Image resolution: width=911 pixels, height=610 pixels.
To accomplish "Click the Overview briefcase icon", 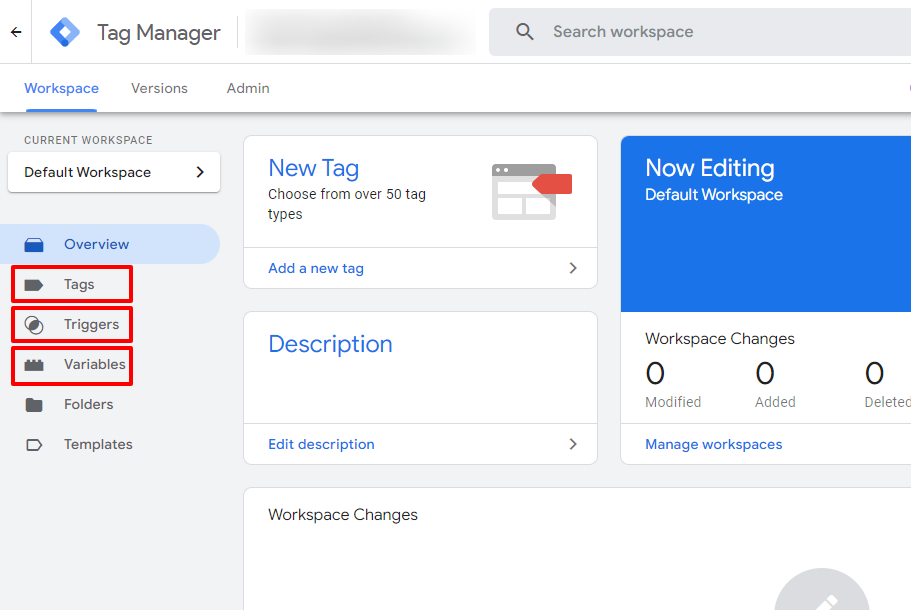I will coord(36,244).
